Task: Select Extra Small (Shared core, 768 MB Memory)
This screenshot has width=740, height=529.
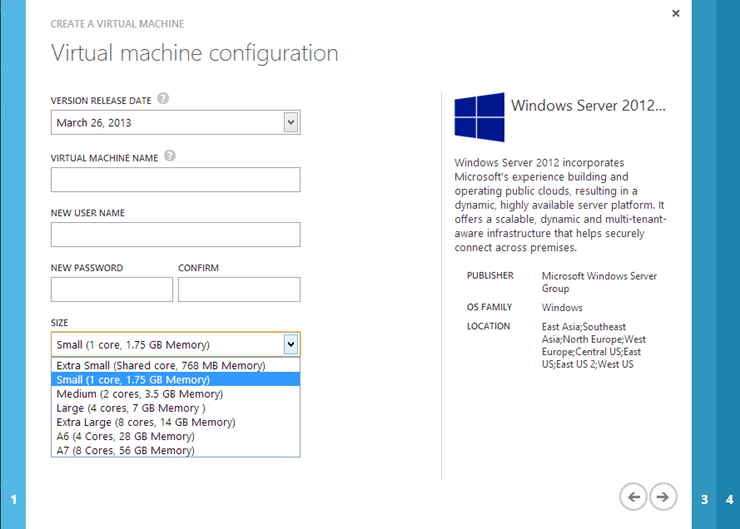Action: click(x=176, y=365)
